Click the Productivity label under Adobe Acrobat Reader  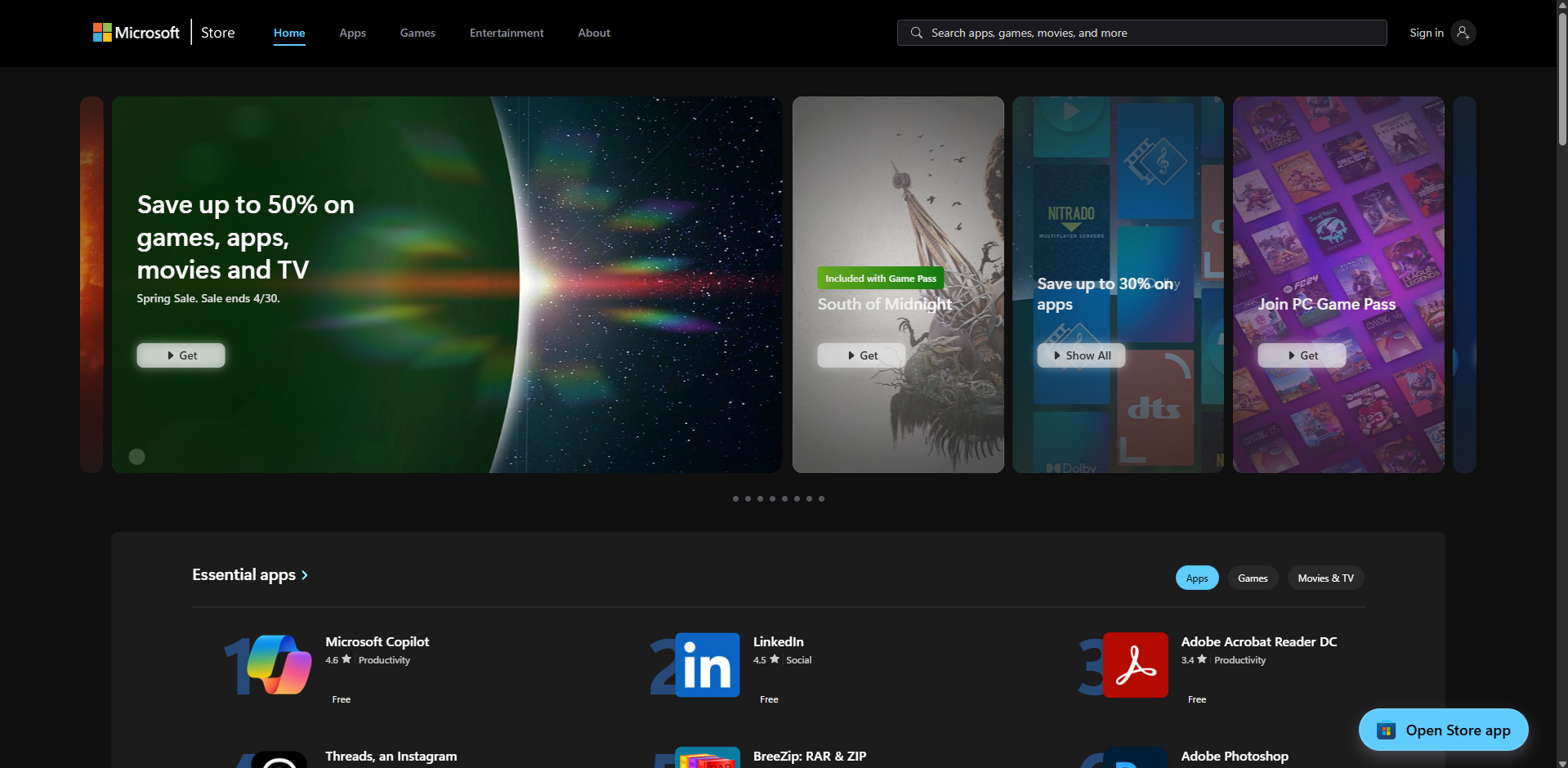click(x=1240, y=660)
